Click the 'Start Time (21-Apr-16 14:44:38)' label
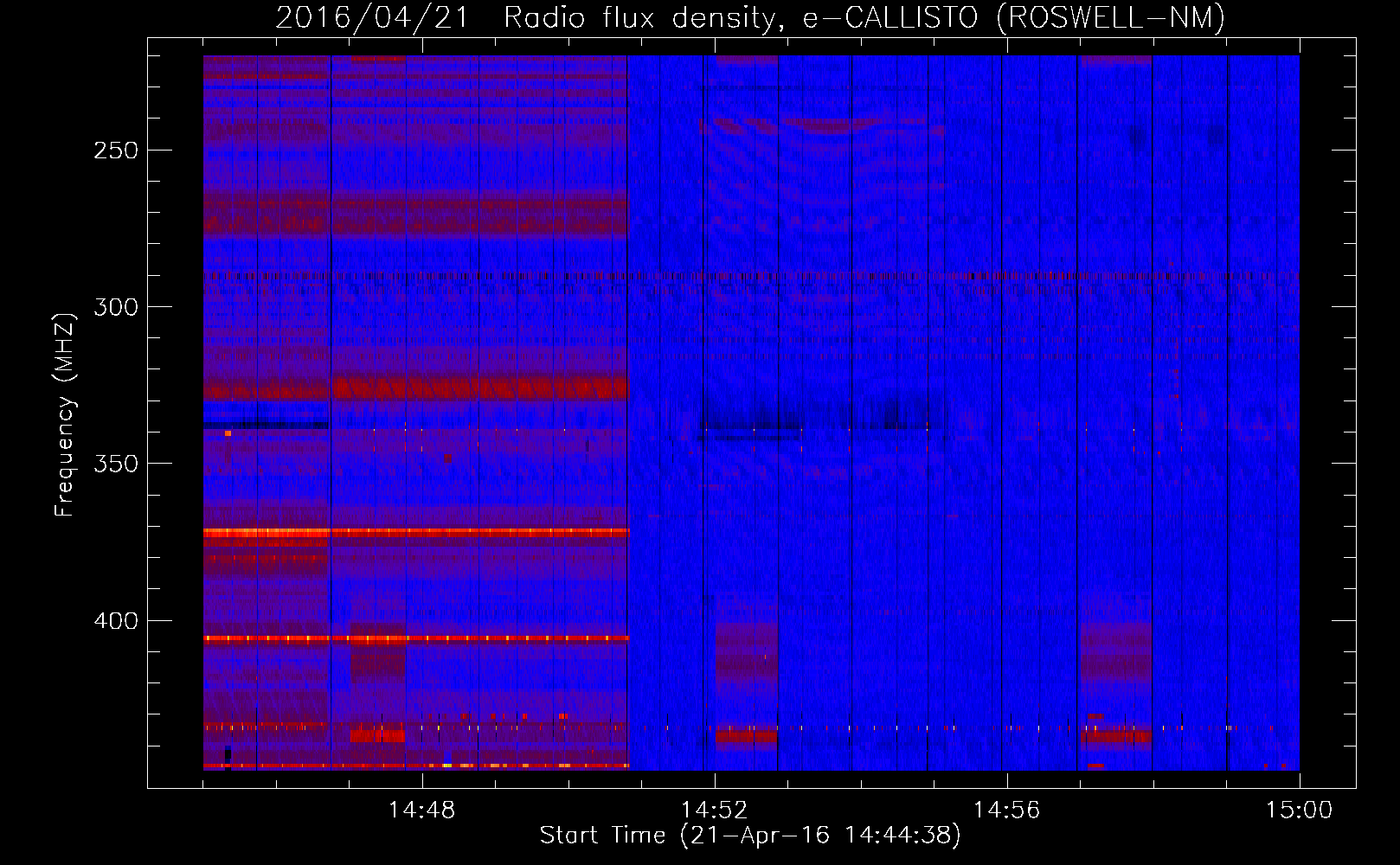1400x865 pixels. 750,836
